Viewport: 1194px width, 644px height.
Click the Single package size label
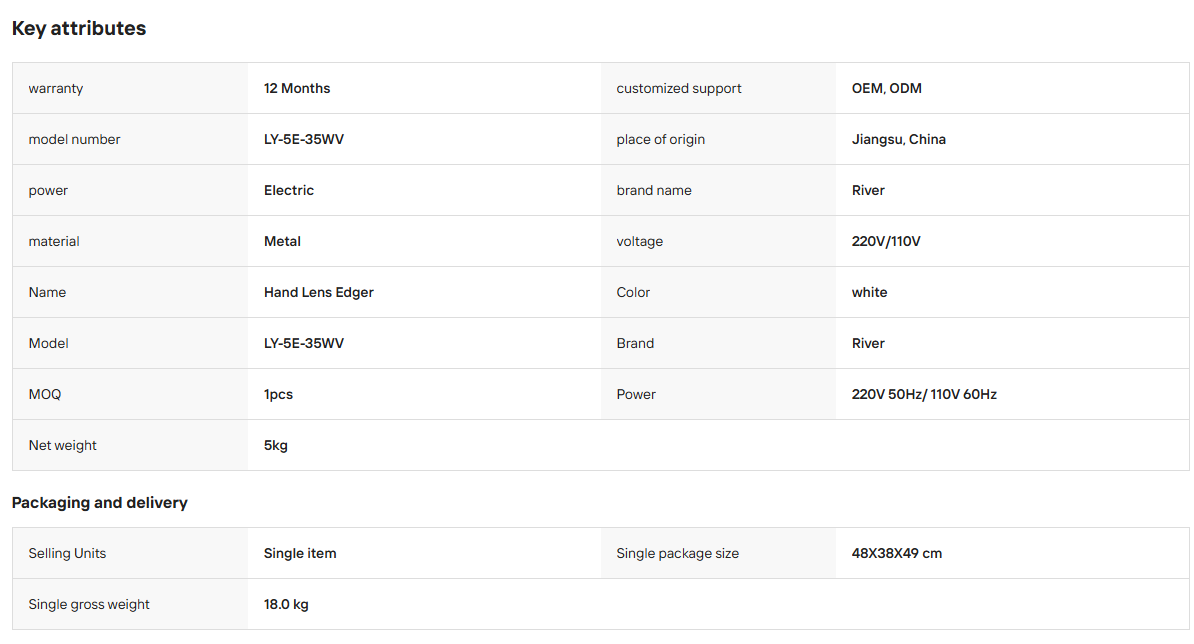(x=677, y=553)
